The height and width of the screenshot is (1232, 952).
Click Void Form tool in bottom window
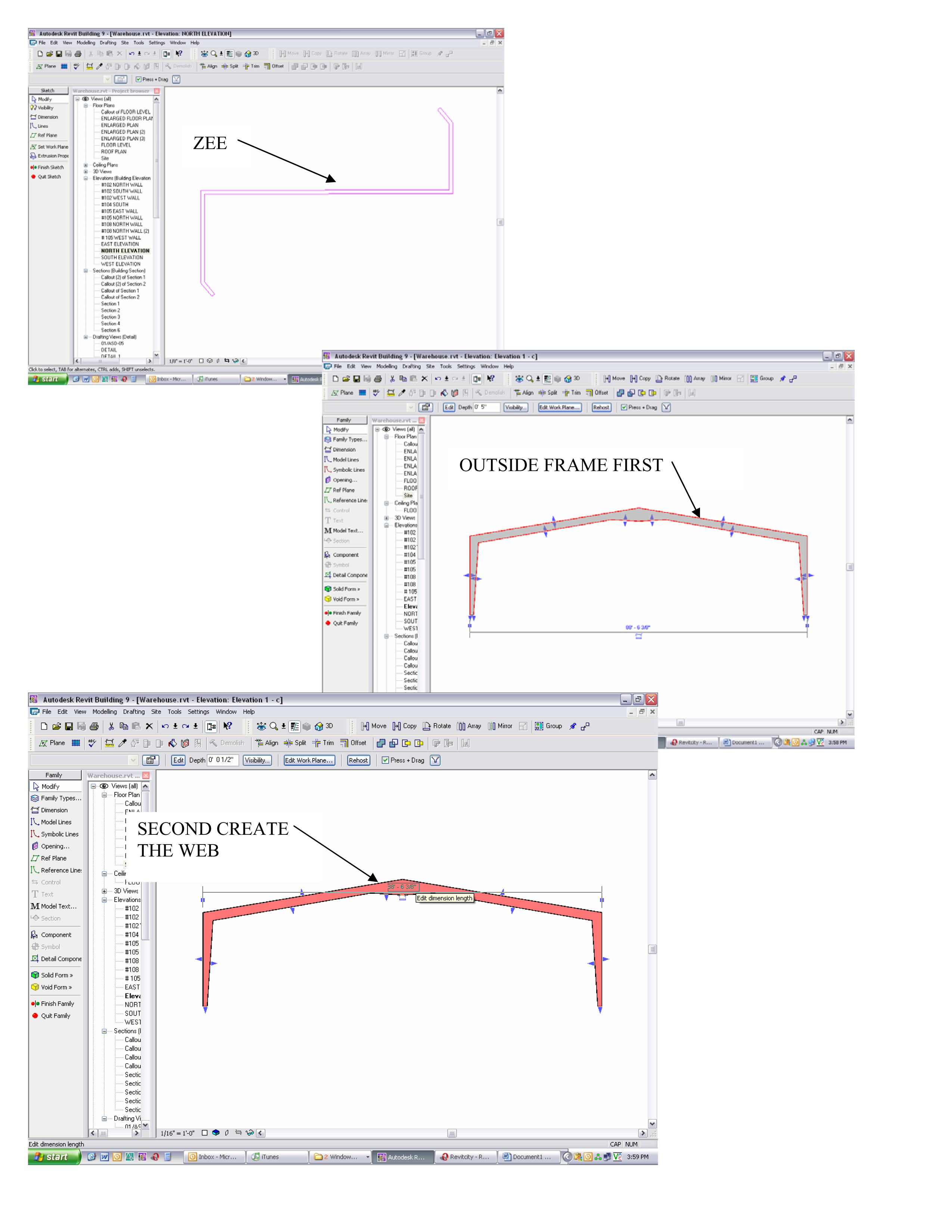(54, 987)
